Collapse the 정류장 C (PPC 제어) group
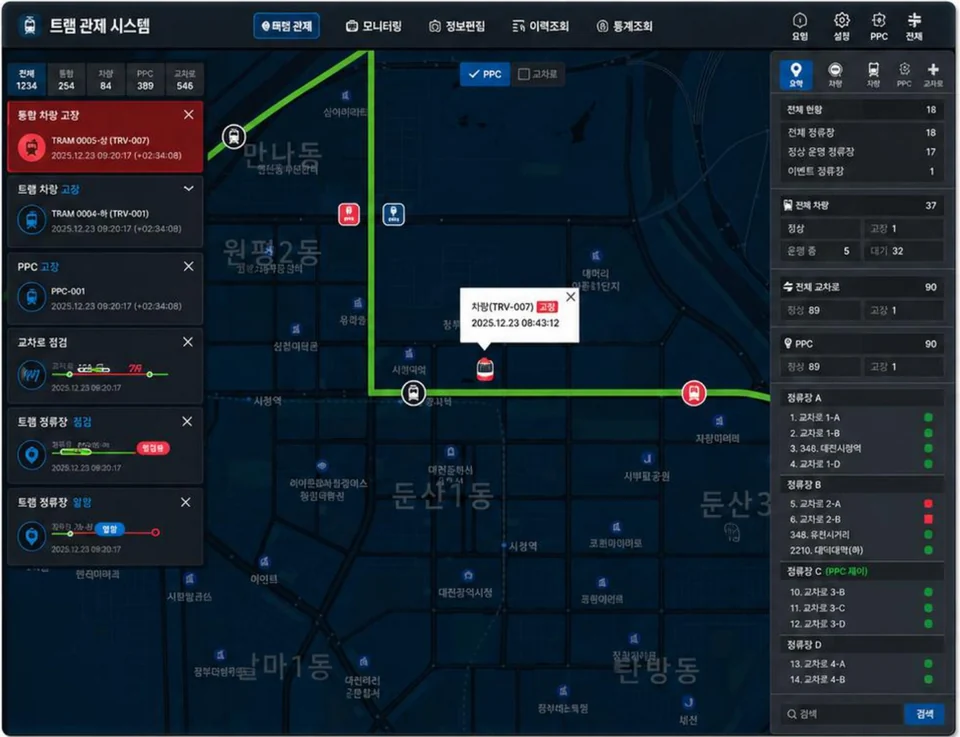The height and width of the screenshot is (737, 960). click(x=862, y=571)
